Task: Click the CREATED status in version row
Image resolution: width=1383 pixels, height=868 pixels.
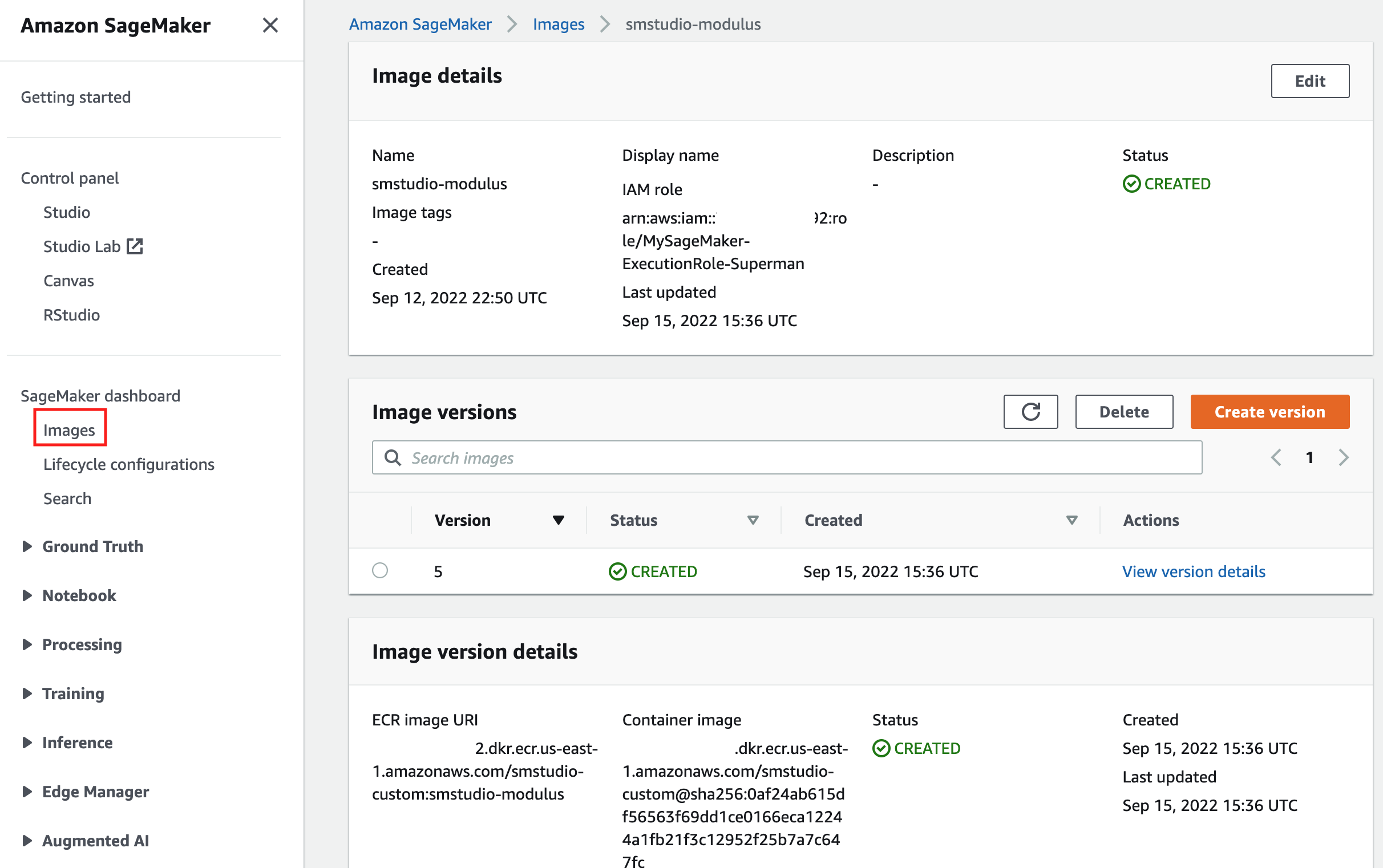Action: coord(653,571)
